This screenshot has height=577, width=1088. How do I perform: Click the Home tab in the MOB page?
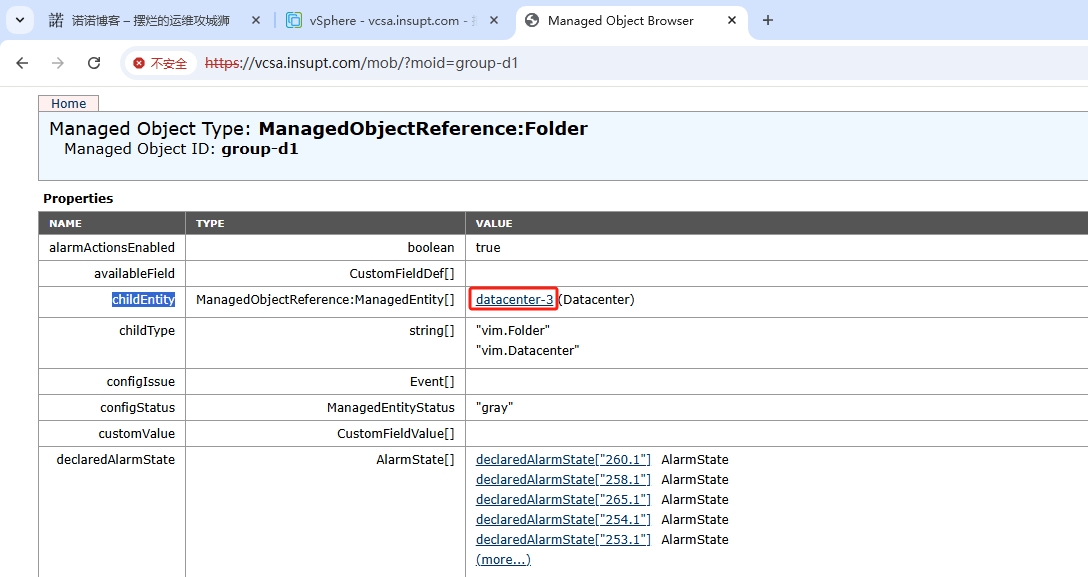coord(68,103)
